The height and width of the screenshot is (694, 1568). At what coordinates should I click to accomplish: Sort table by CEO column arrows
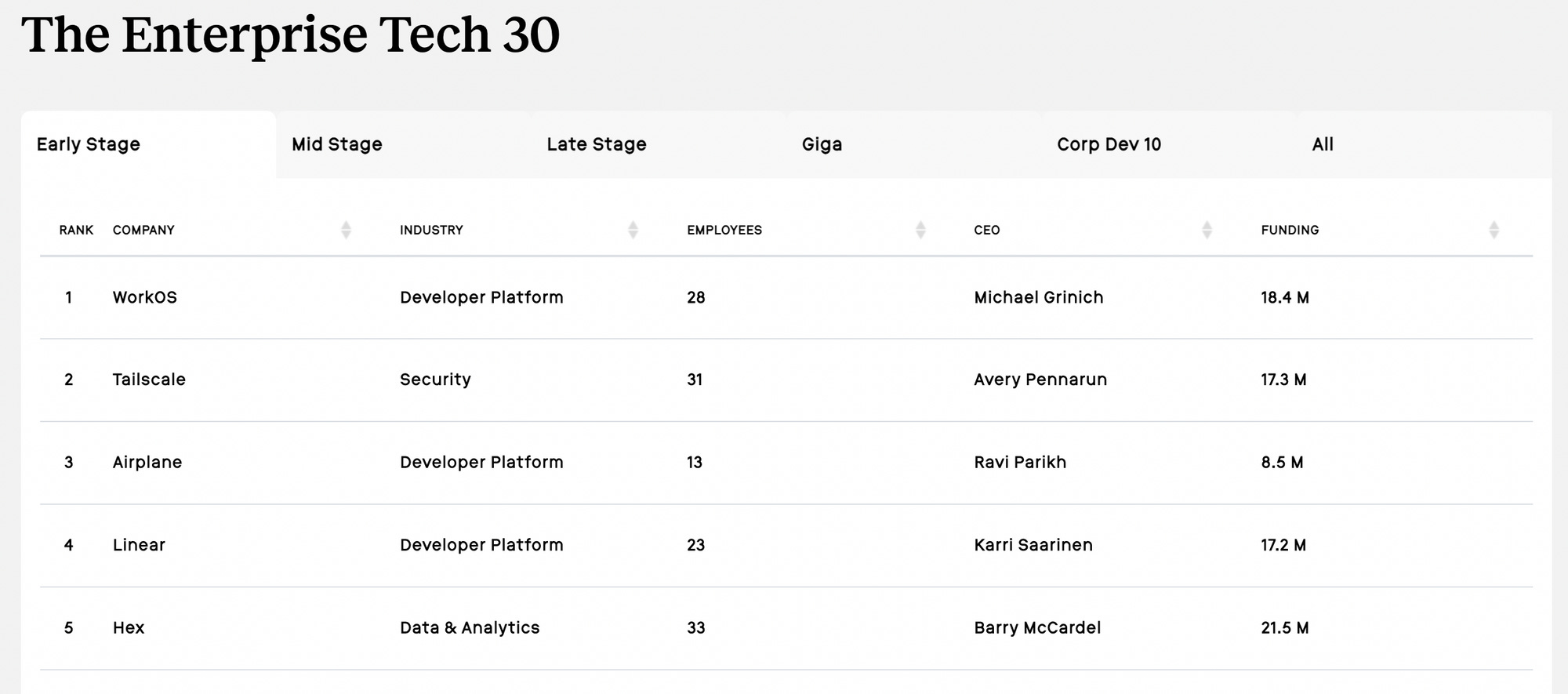(1207, 230)
